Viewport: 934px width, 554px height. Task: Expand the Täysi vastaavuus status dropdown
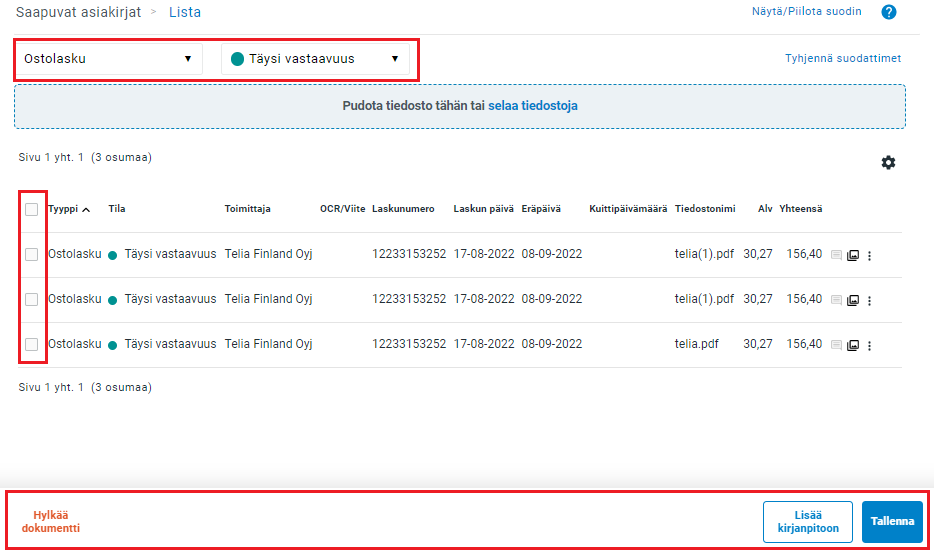315,59
